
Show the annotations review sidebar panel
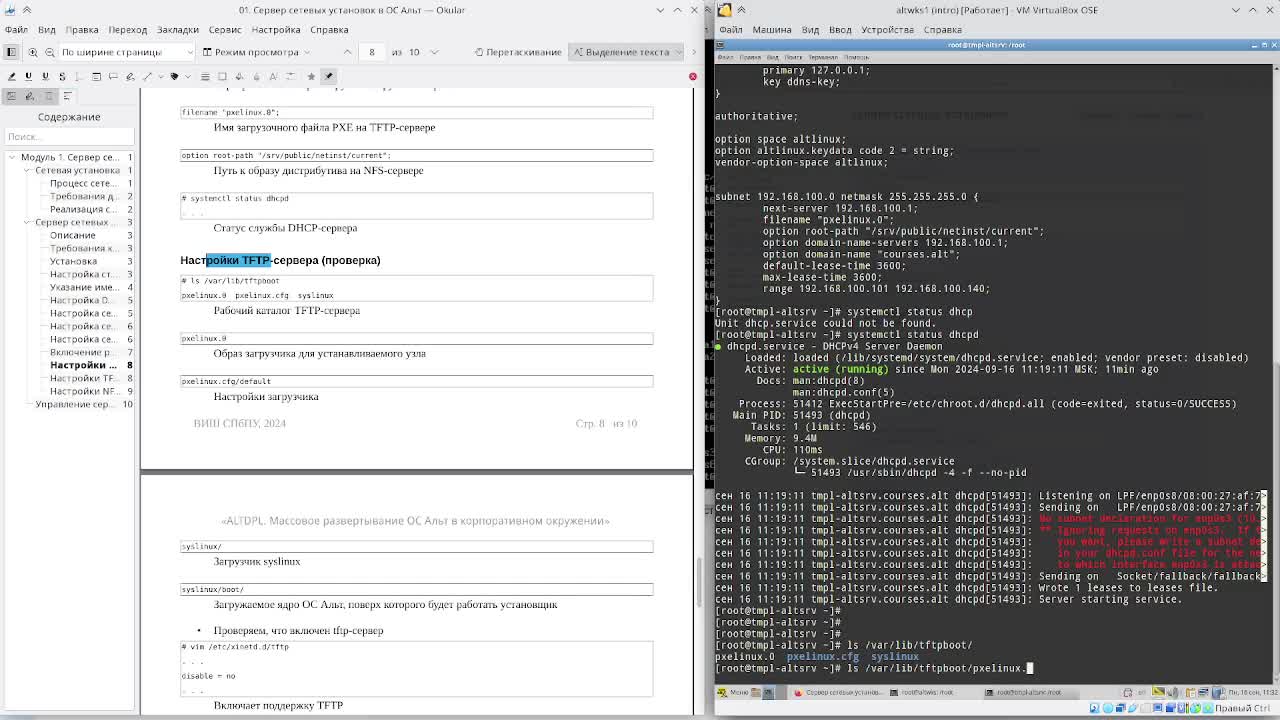[x=30, y=96]
